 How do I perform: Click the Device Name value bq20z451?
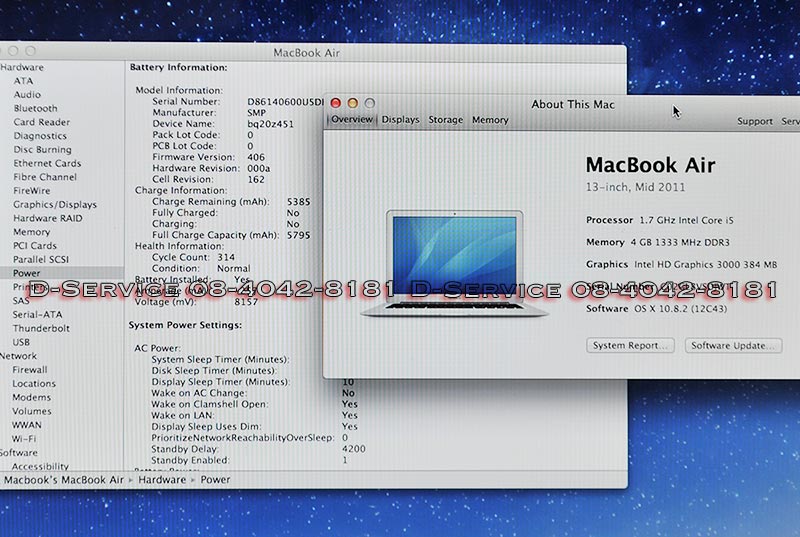tap(270, 124)
